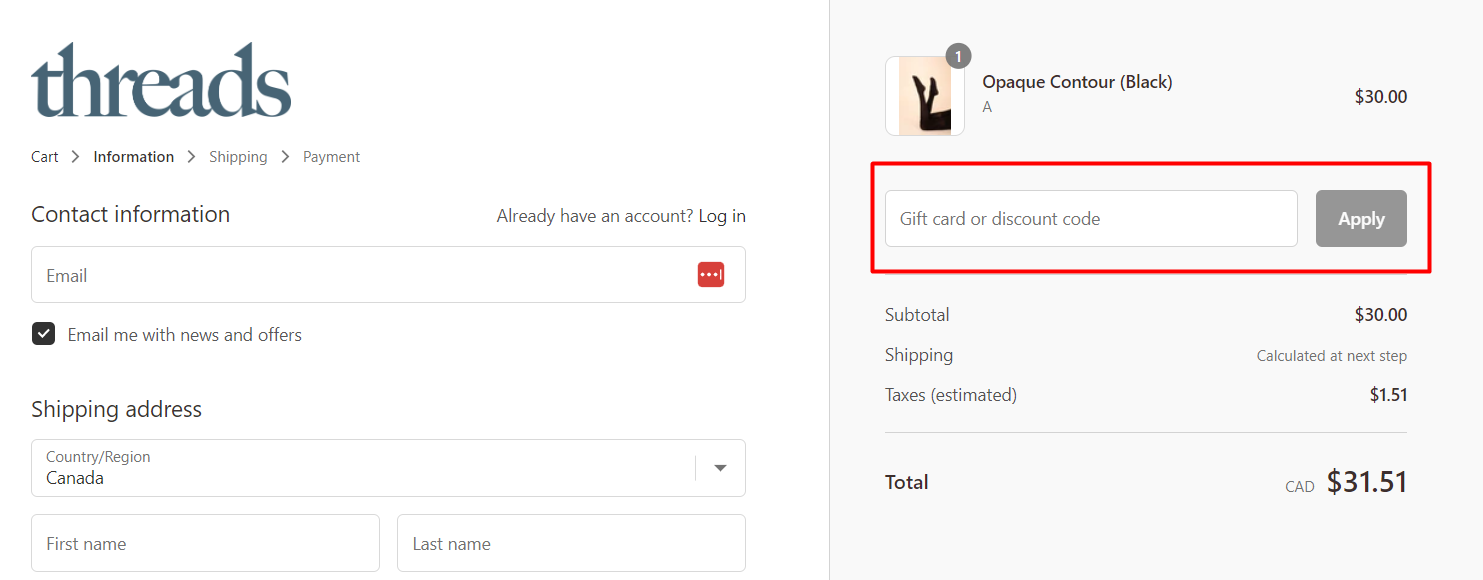This screenshot has width=1483, height=580.
Task: Click into the Last name field
Action: [571, 543]
